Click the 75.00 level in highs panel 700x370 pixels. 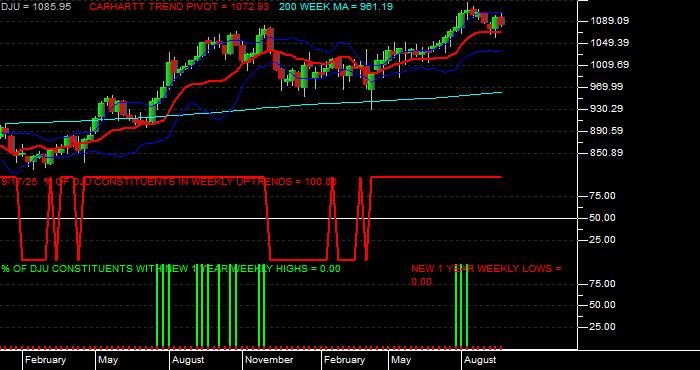point(603,284)
